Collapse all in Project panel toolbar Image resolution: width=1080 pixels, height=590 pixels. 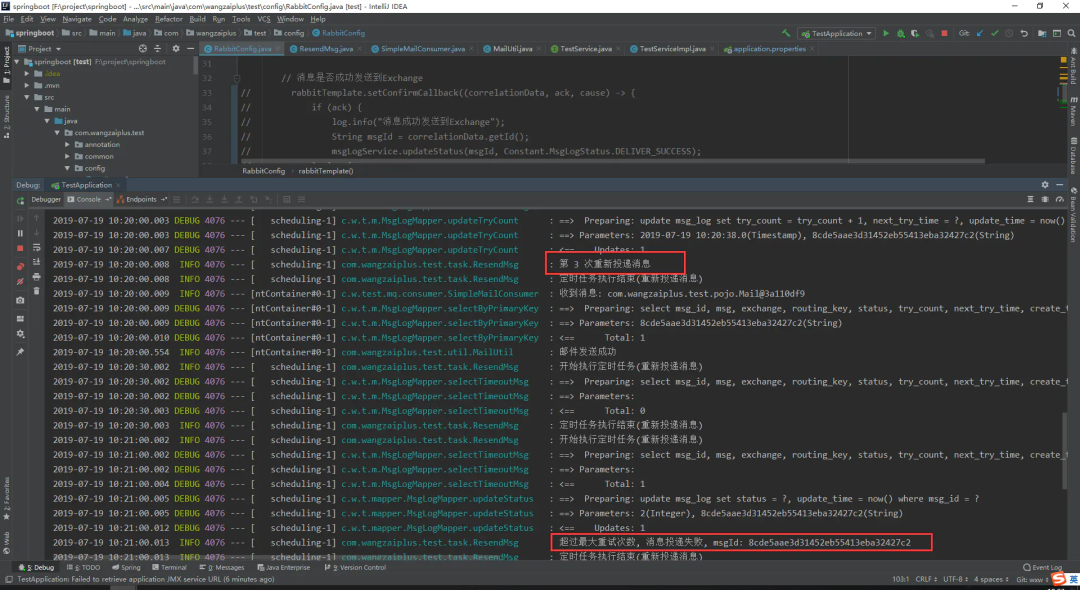point(157,49)
